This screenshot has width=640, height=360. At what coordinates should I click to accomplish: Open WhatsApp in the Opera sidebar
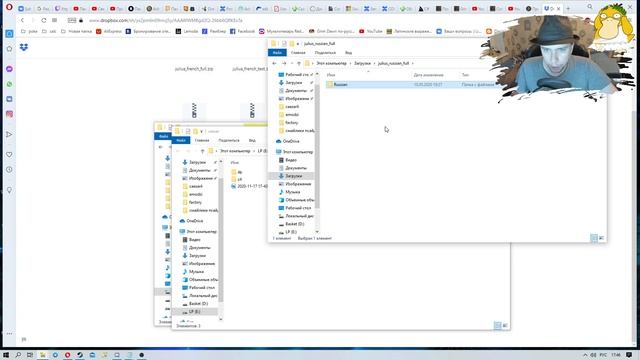[x=9, y=84]
